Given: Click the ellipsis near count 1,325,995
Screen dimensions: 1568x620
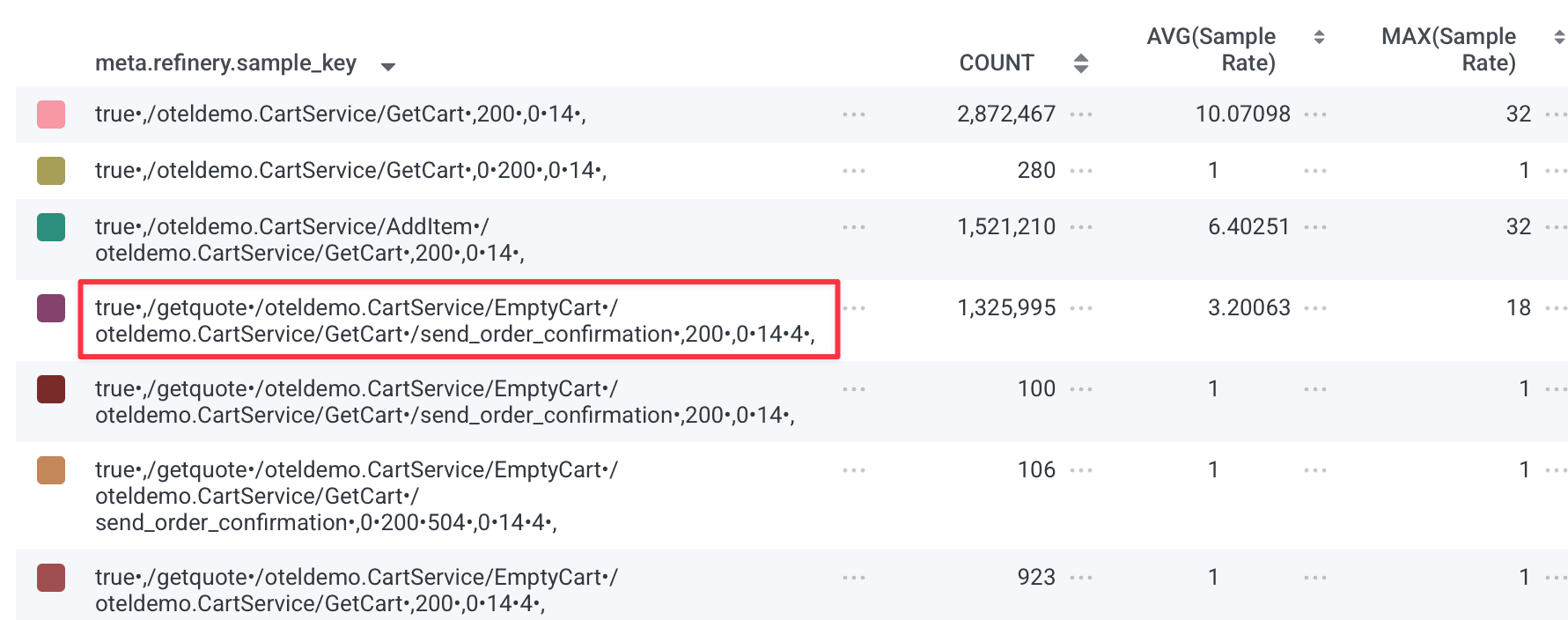Looking at the screenshot, I should (1084, 308).
